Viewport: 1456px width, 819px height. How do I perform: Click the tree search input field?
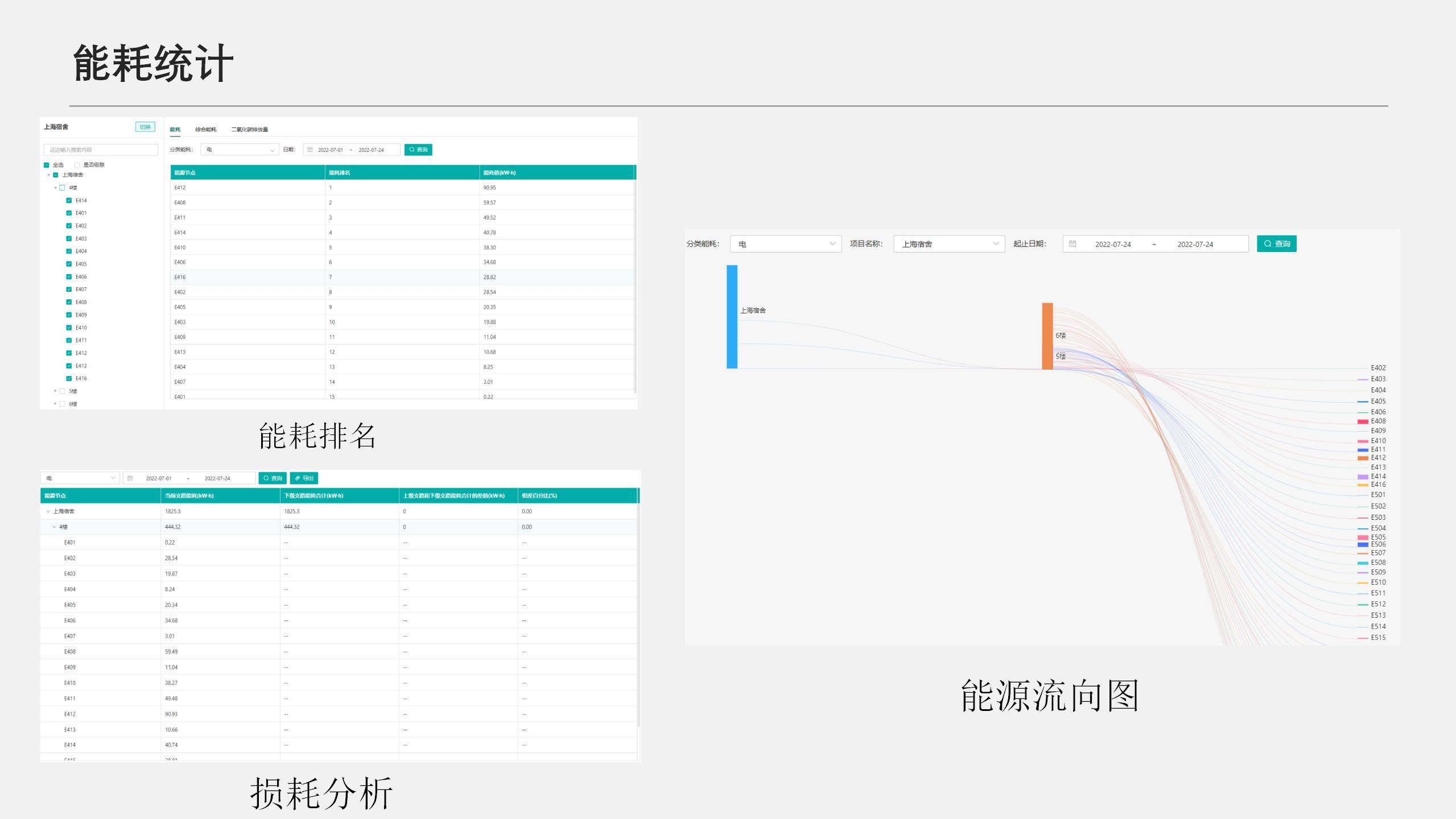click(x=101, y=150)
